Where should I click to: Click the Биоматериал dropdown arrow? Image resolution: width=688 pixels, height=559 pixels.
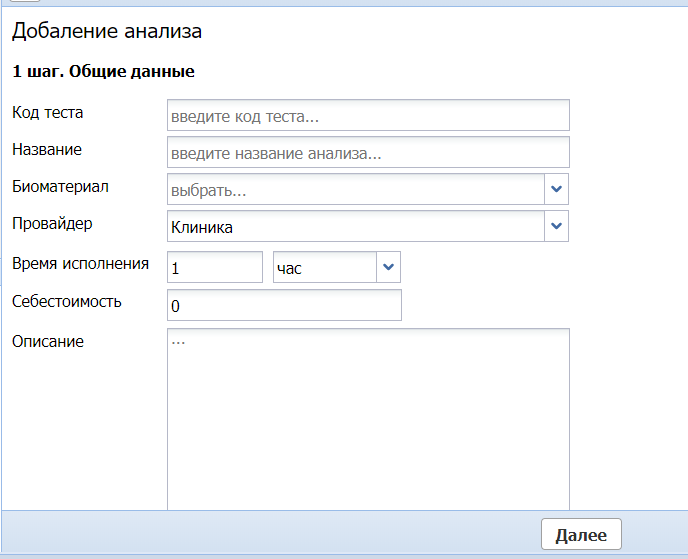(557, 189)
